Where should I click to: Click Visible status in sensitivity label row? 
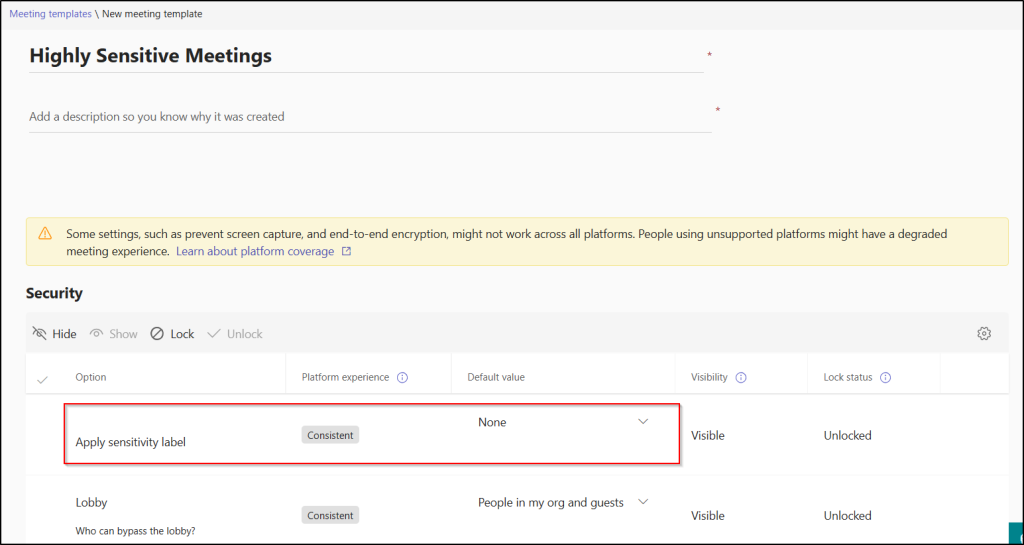708,435
